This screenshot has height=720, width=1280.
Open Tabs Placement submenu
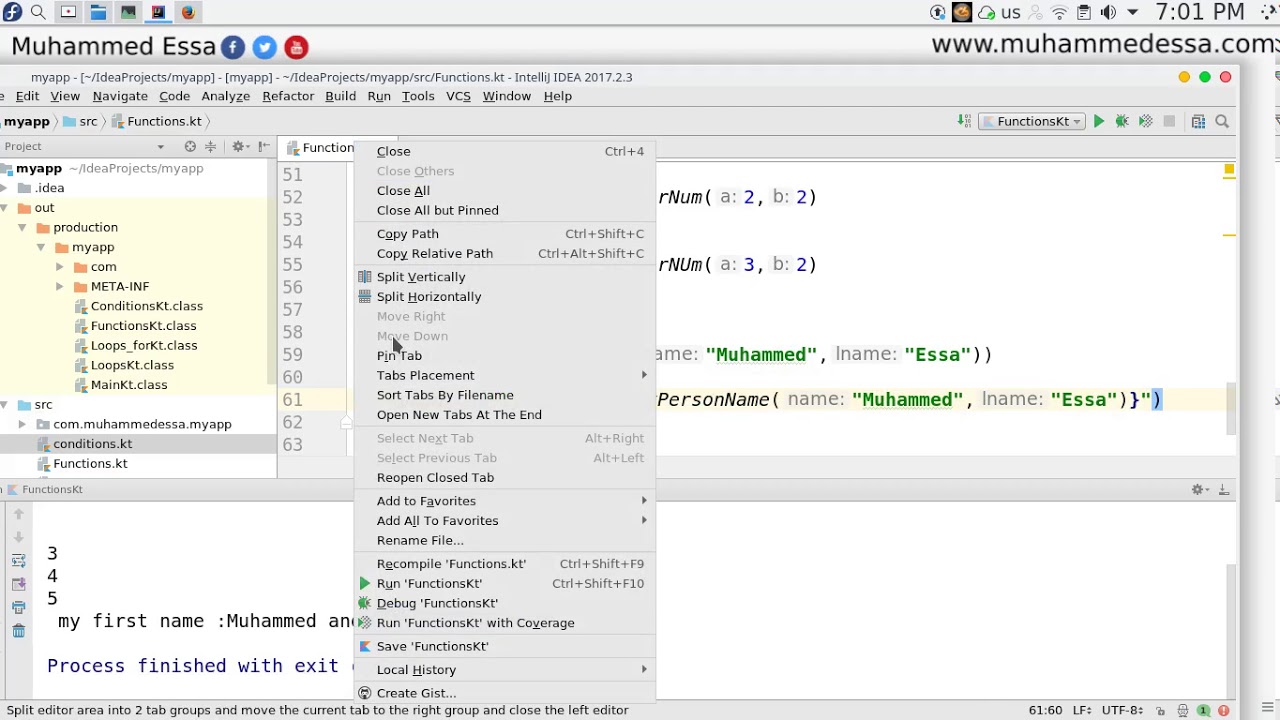coord(505,375)
